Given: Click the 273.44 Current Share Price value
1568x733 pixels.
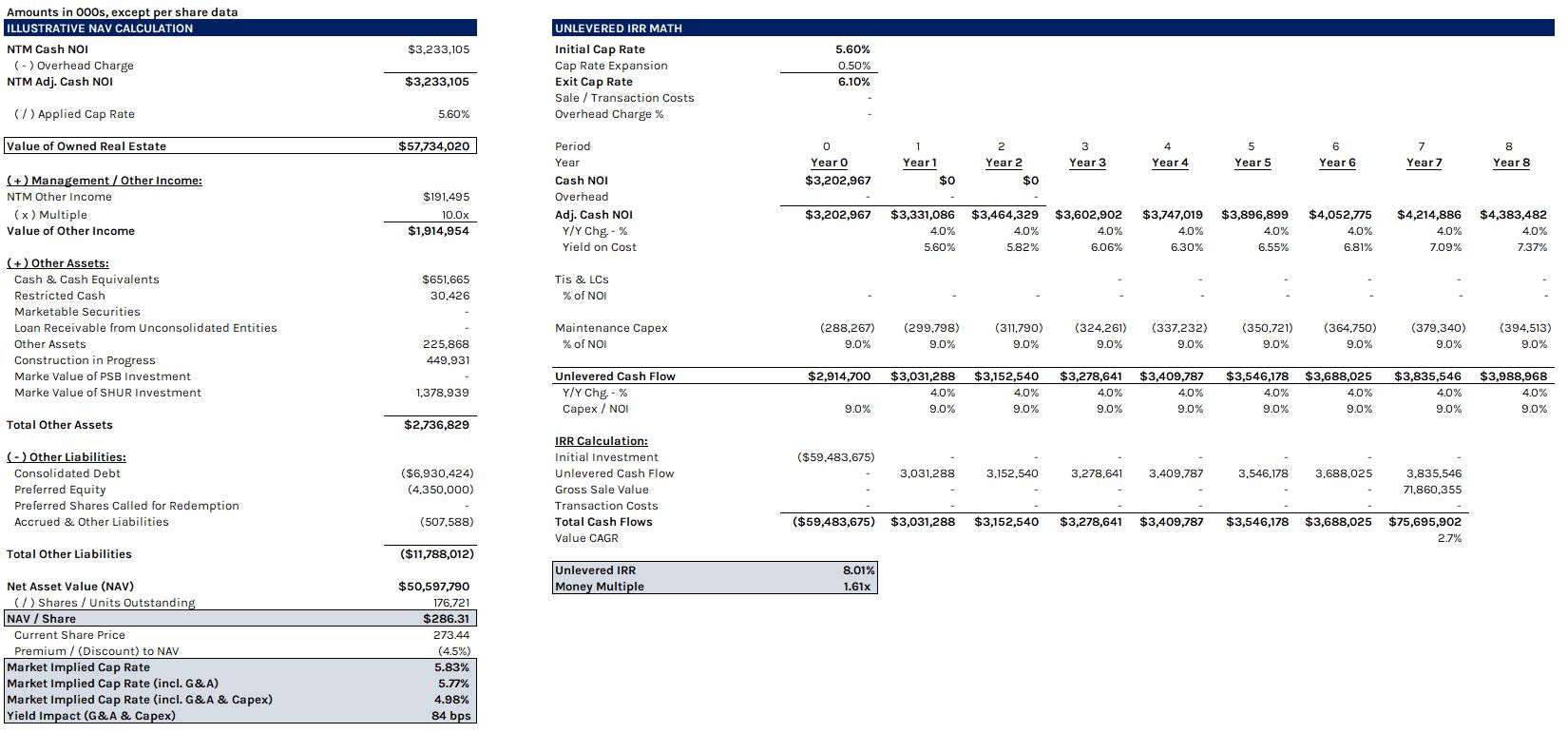Looking at the screenshot, I should (451, 635).
